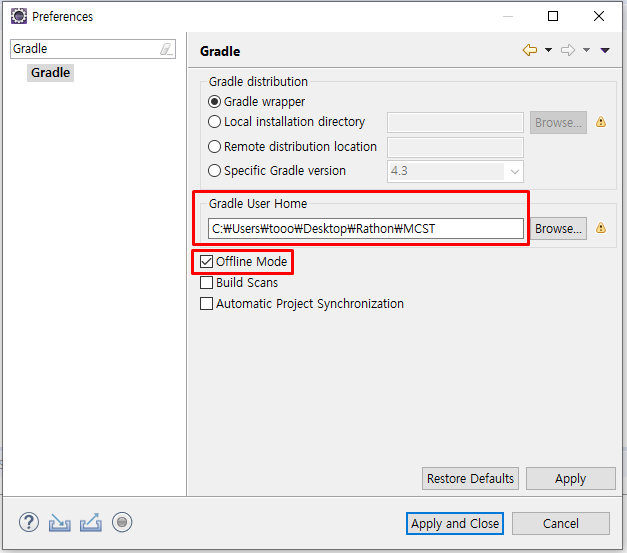Select the Gradle item in preferences tree

click(50, 73)
